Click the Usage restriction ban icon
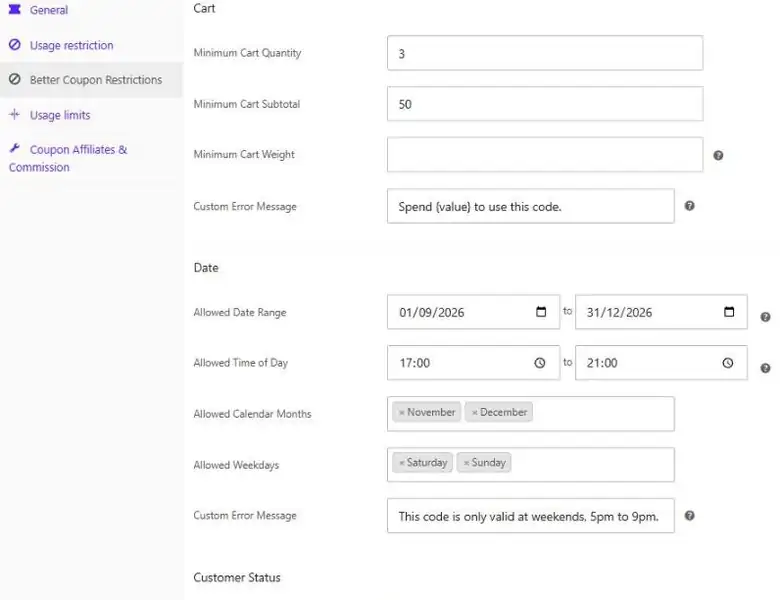The width and height of the screenshot is (780, 600). click(x=15, y=45)
